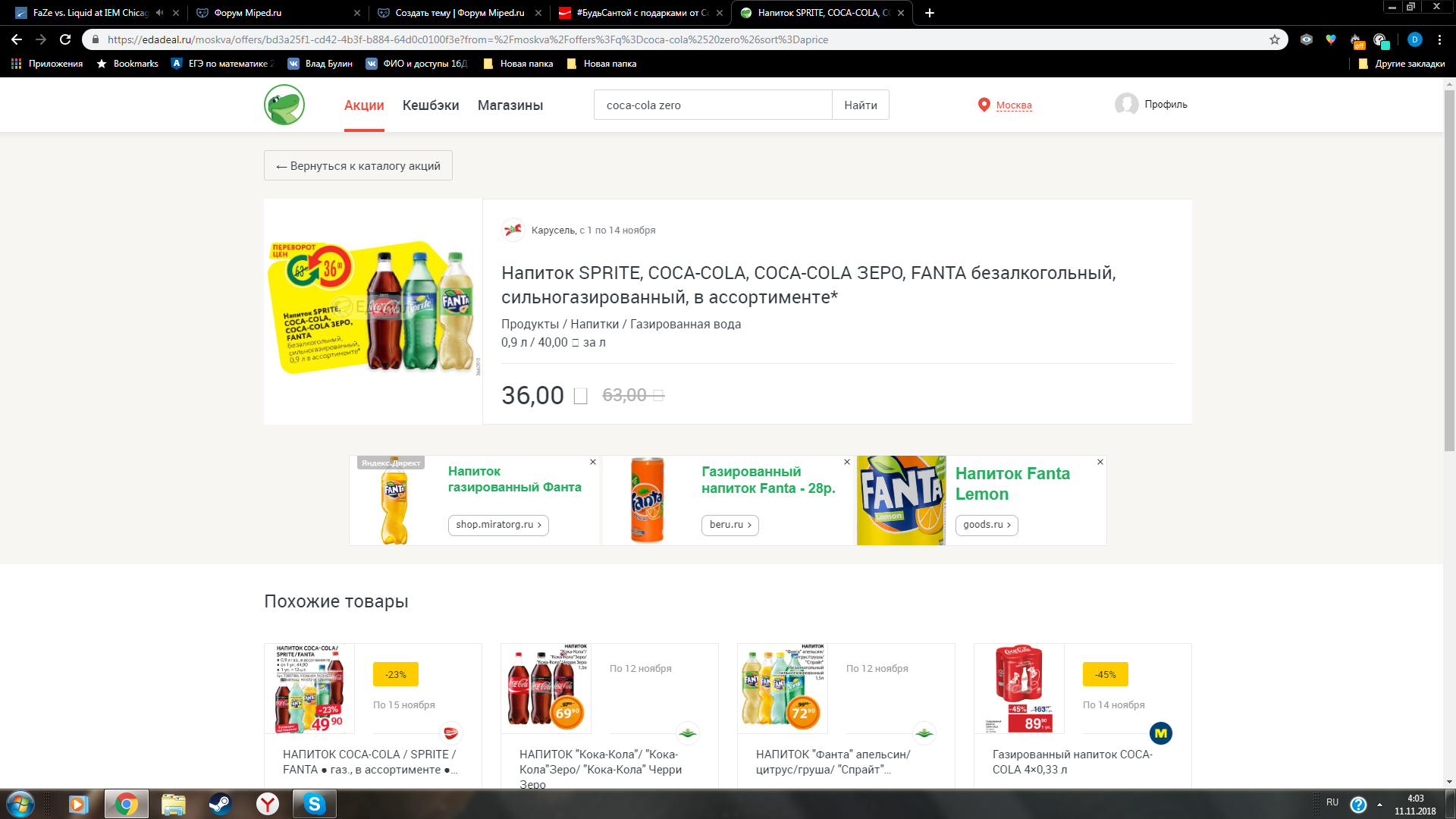The image size is (1456, 819).
Task: Click the Газированная вода category breadcrumb text
Action: 686,324
